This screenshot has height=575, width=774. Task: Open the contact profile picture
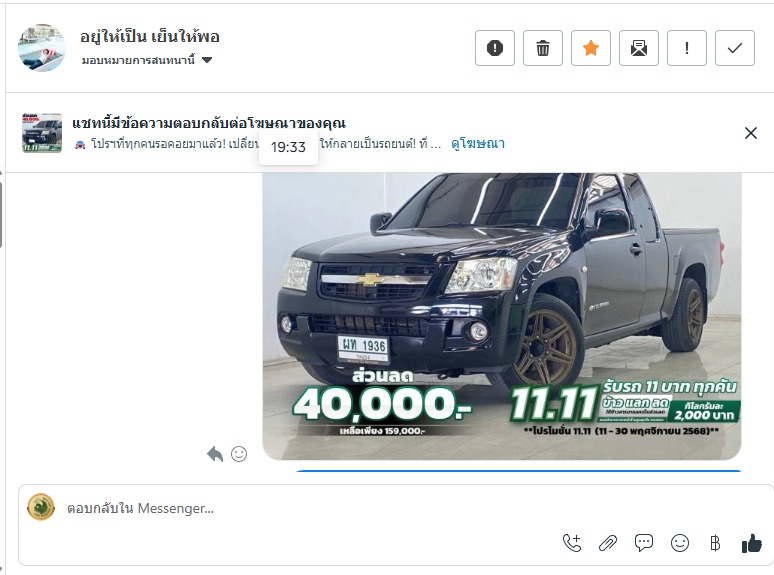(42, 48)
